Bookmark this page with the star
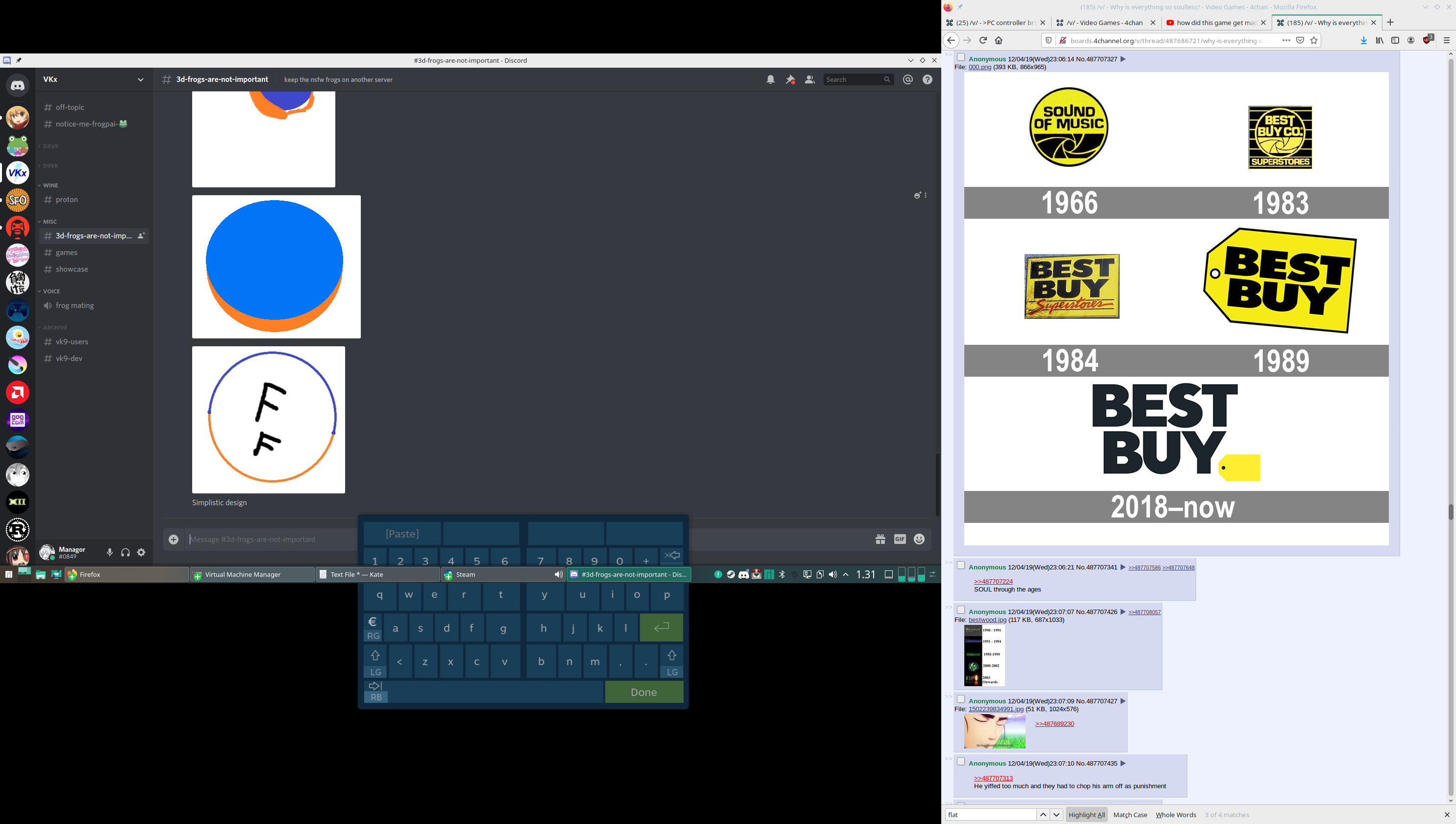1456x824 pixels. coord(1314,40)
